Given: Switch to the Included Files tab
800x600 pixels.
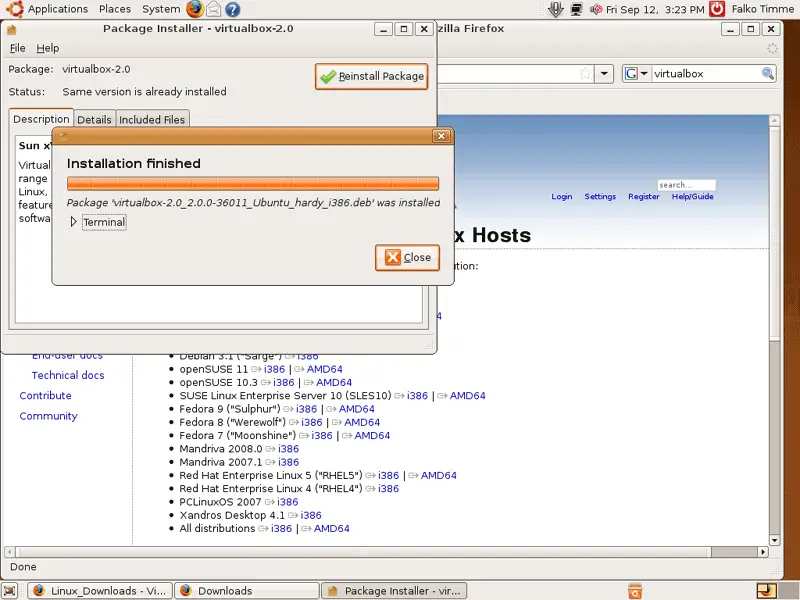Looking at the screenshot, I should 152,119.
